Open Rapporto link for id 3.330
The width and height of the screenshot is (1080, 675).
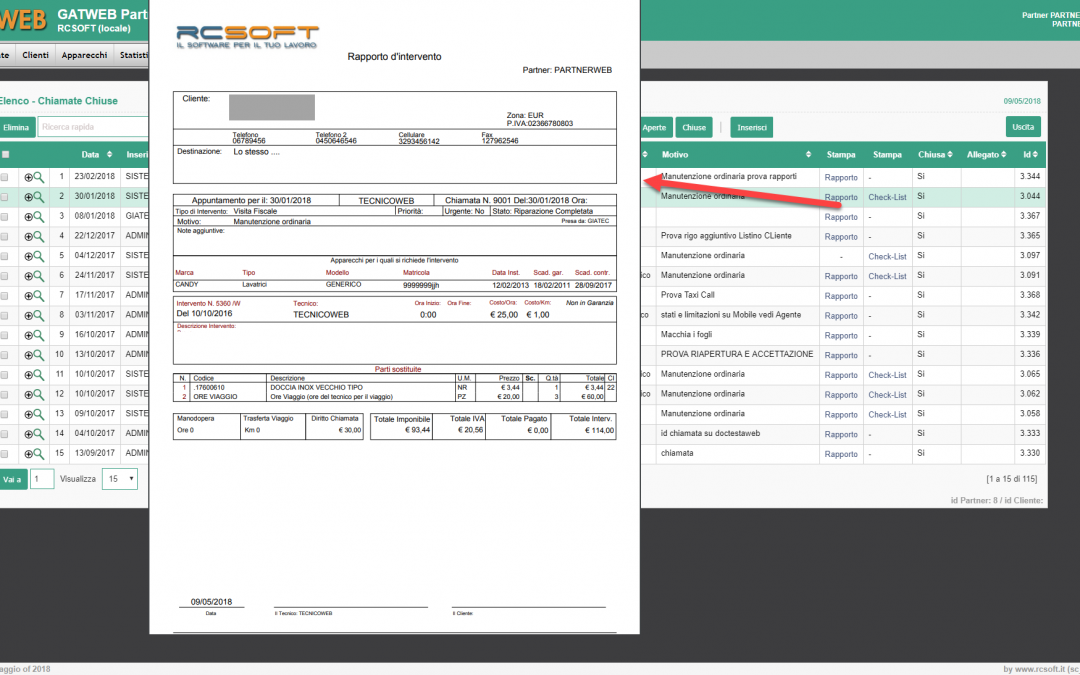(841, 454)
